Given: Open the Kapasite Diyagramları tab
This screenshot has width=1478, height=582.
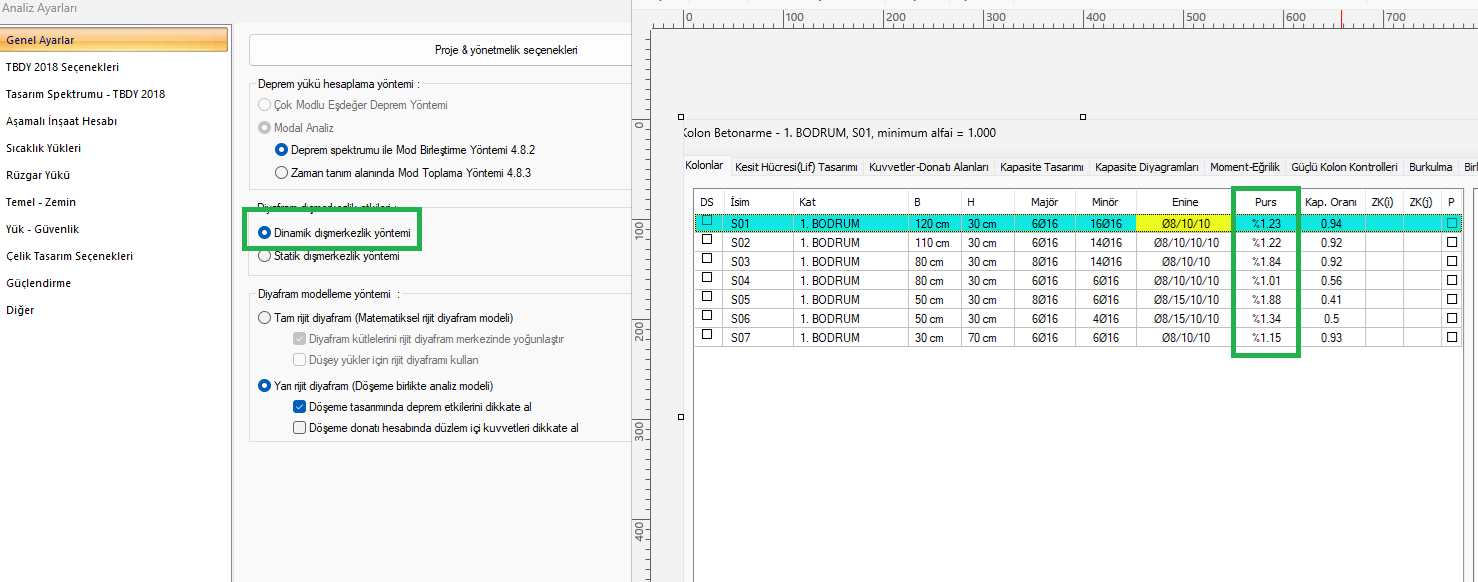Looking at the screenshot, I should 1146,167.
